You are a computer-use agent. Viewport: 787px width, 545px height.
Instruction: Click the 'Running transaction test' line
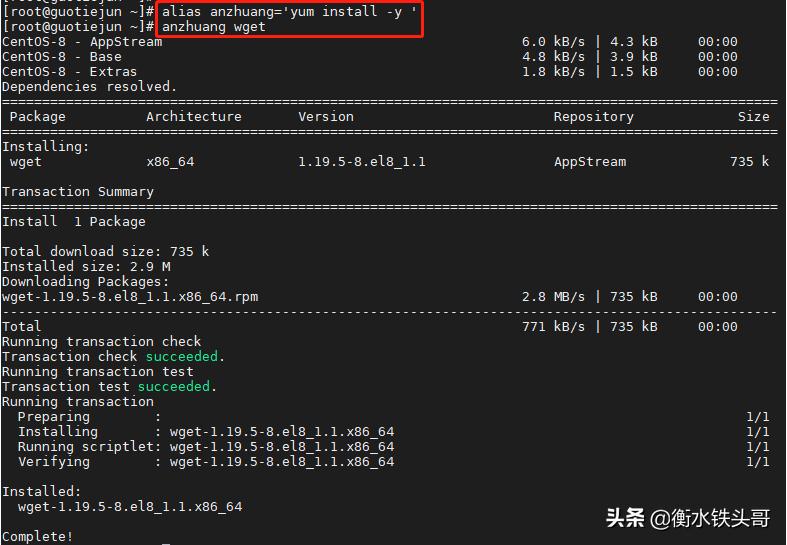pyautogui.click(x=98, y=372)
